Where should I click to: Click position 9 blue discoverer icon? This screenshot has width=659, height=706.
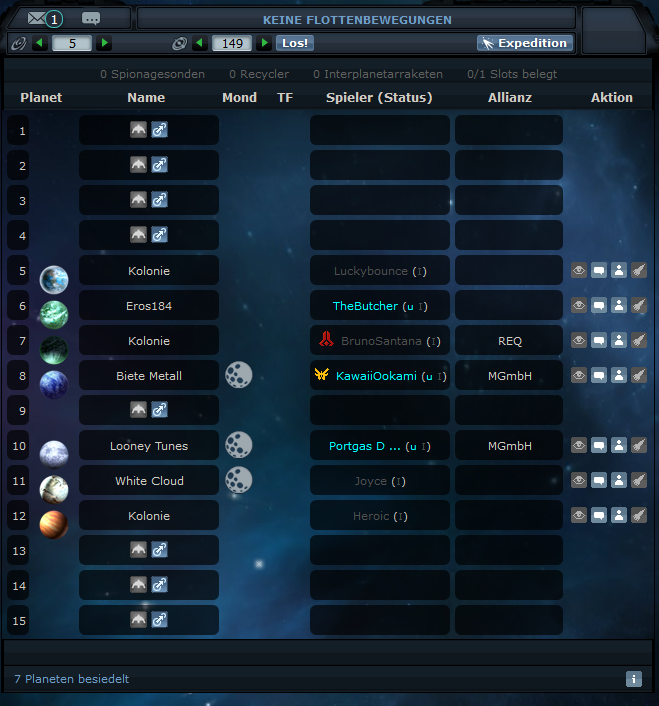159,410
